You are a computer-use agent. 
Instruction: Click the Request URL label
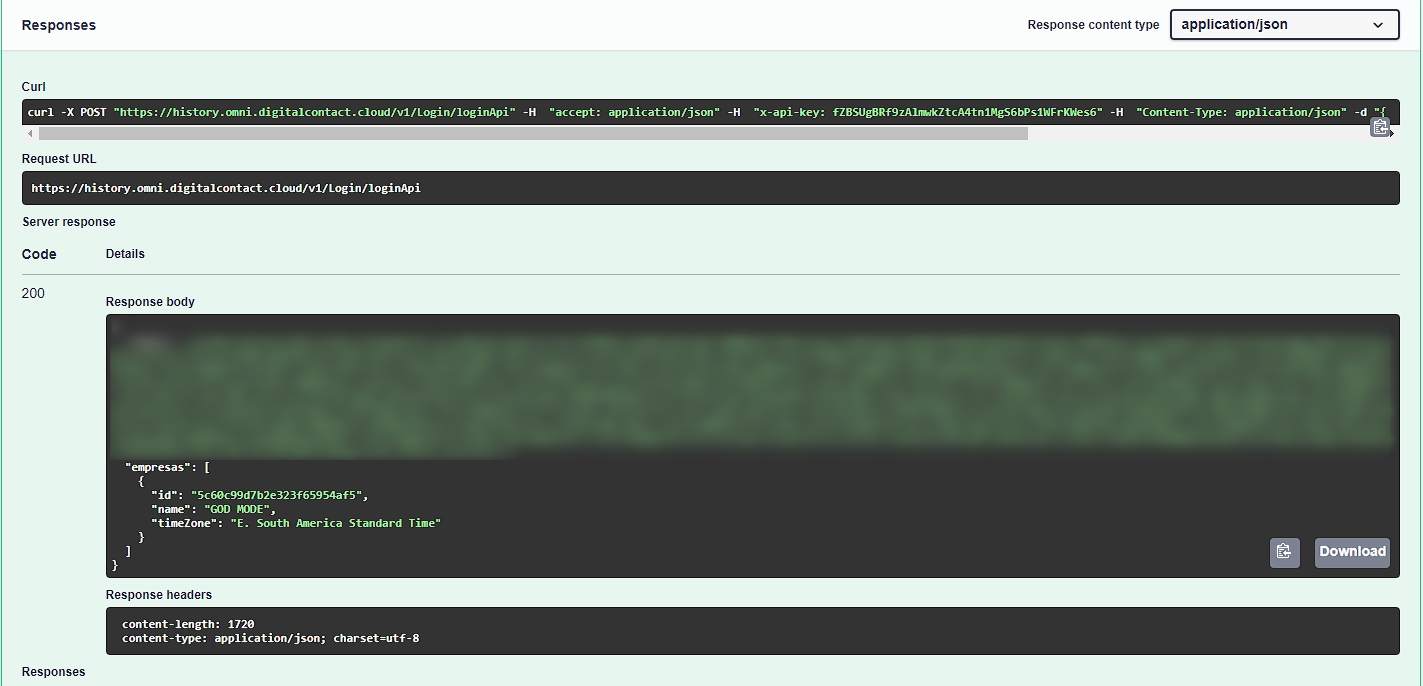[59, 159]
